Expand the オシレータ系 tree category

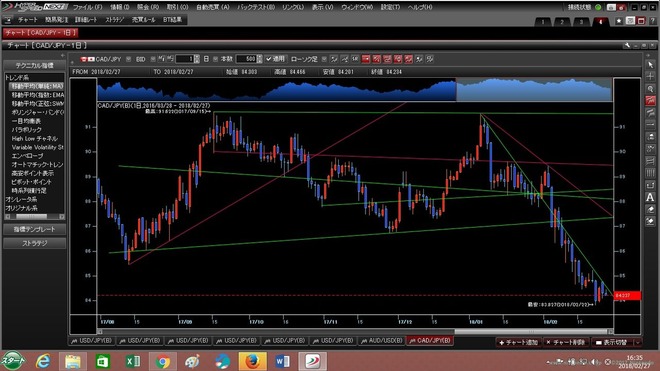21,199
